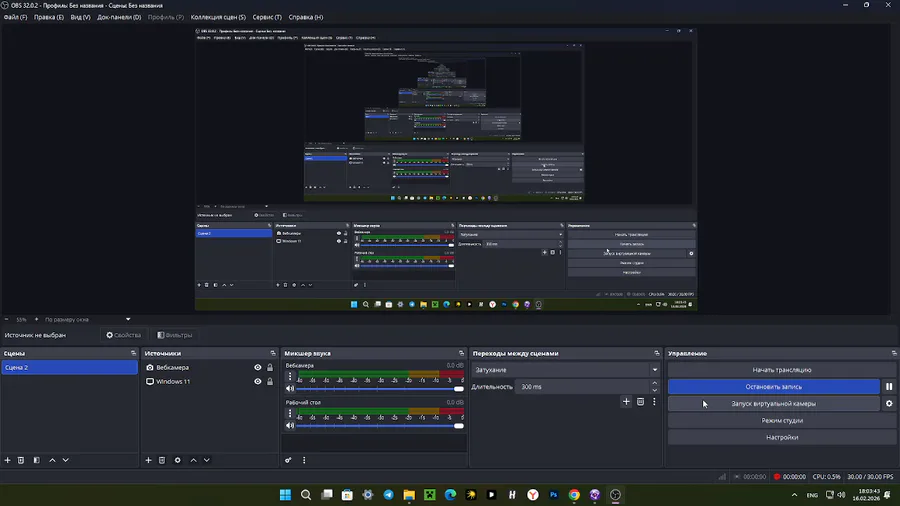Pause the recording with the pause icon
The width and height of the screenshot is (900, 506).
tap(889, 387)
